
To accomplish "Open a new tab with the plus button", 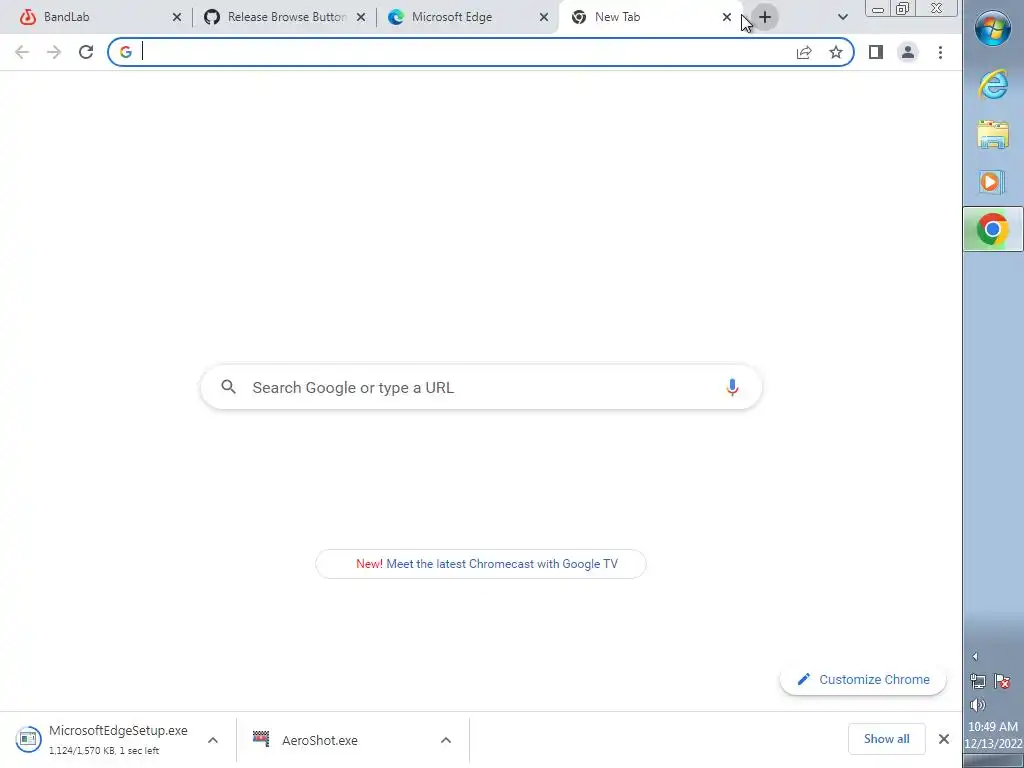I will (765, 17).
